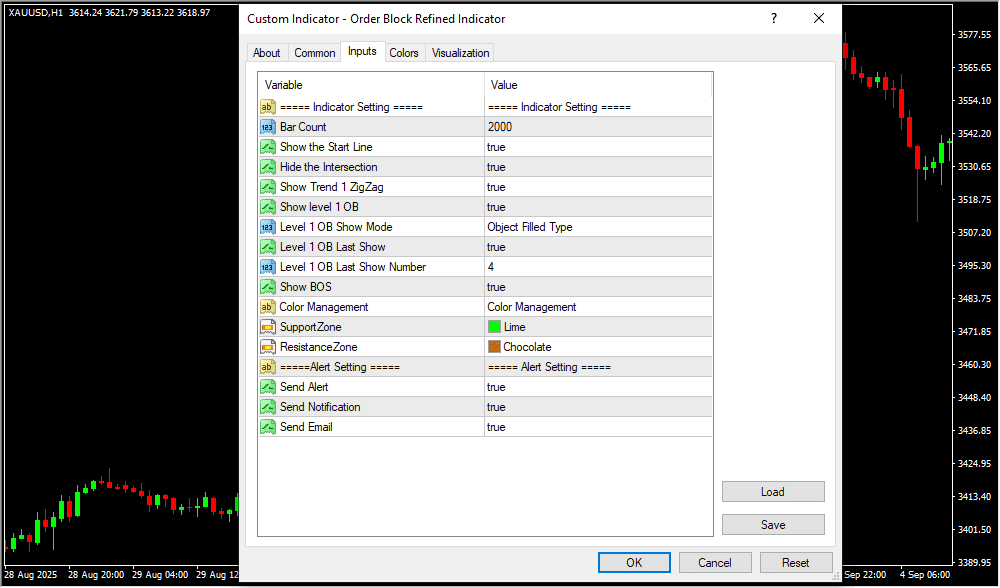Click the Color Management string type icon
Viewport: 1000px width, 588px height.
click(x=267, y=307)
